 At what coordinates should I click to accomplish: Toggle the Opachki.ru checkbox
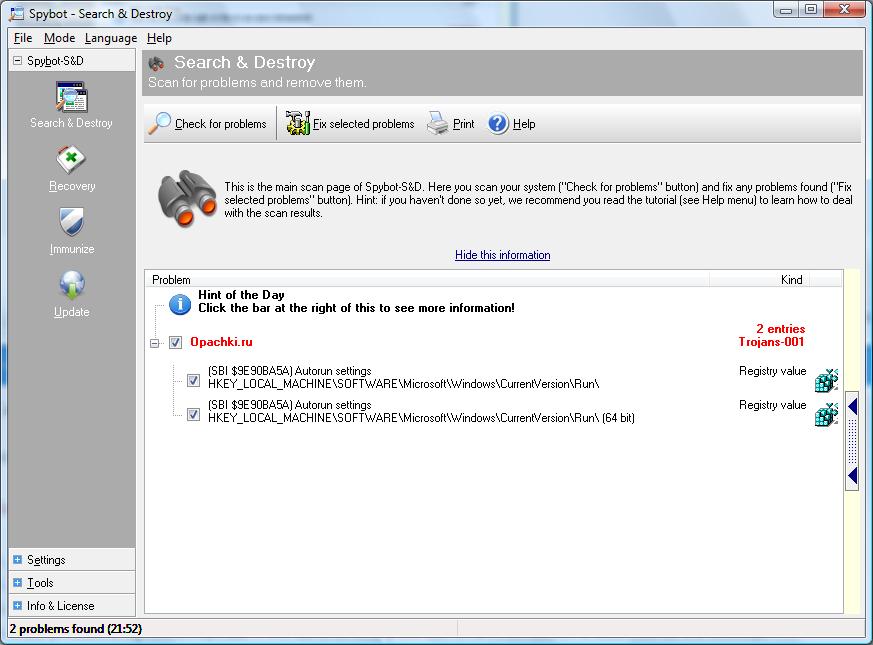tap(175, 342)
